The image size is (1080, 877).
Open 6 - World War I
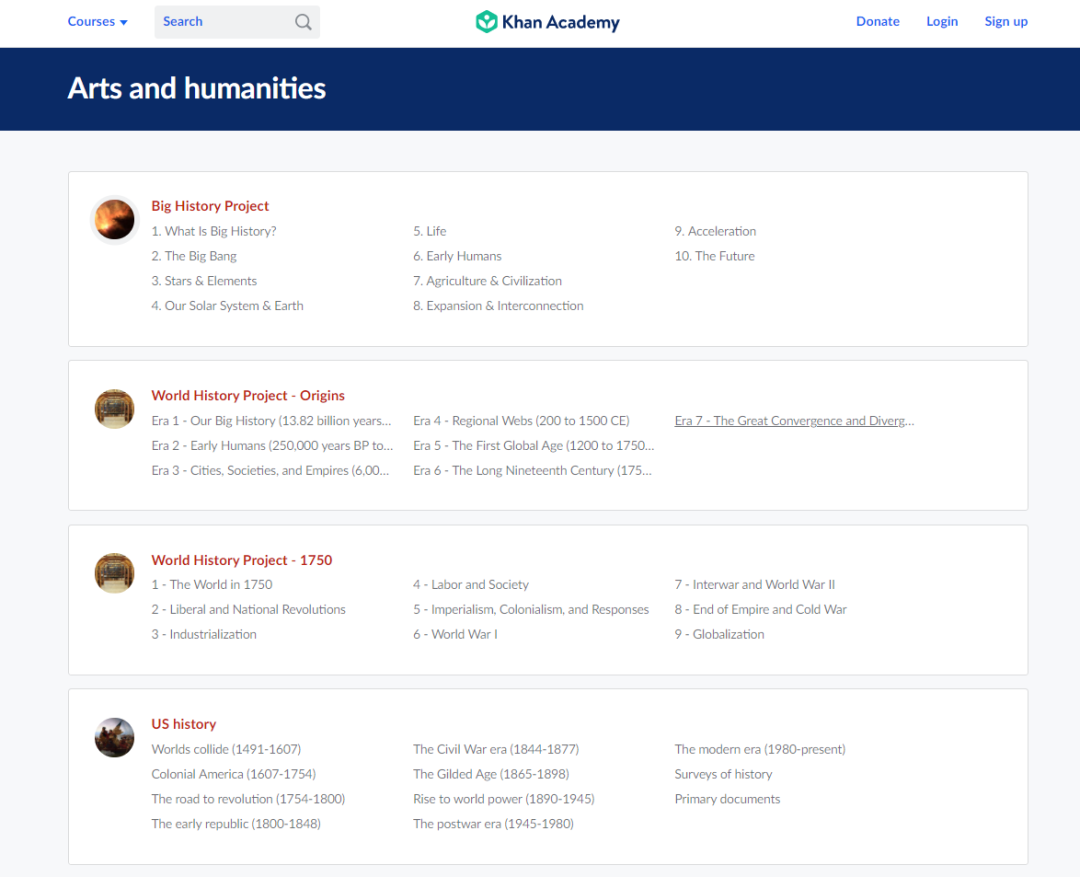click(x=455, y=634)
